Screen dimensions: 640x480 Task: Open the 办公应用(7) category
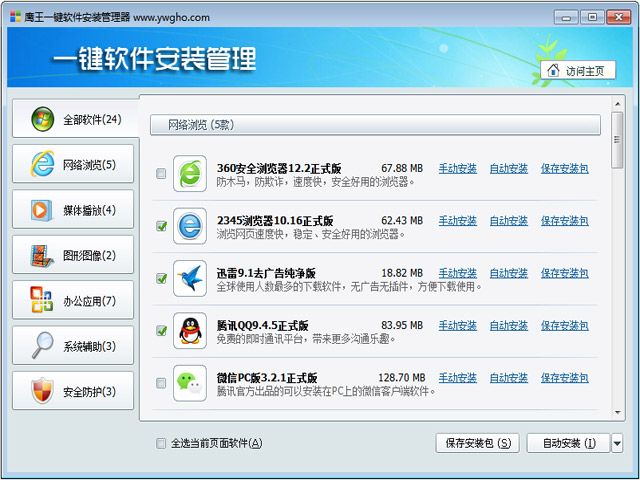click(x=73, y=300)
